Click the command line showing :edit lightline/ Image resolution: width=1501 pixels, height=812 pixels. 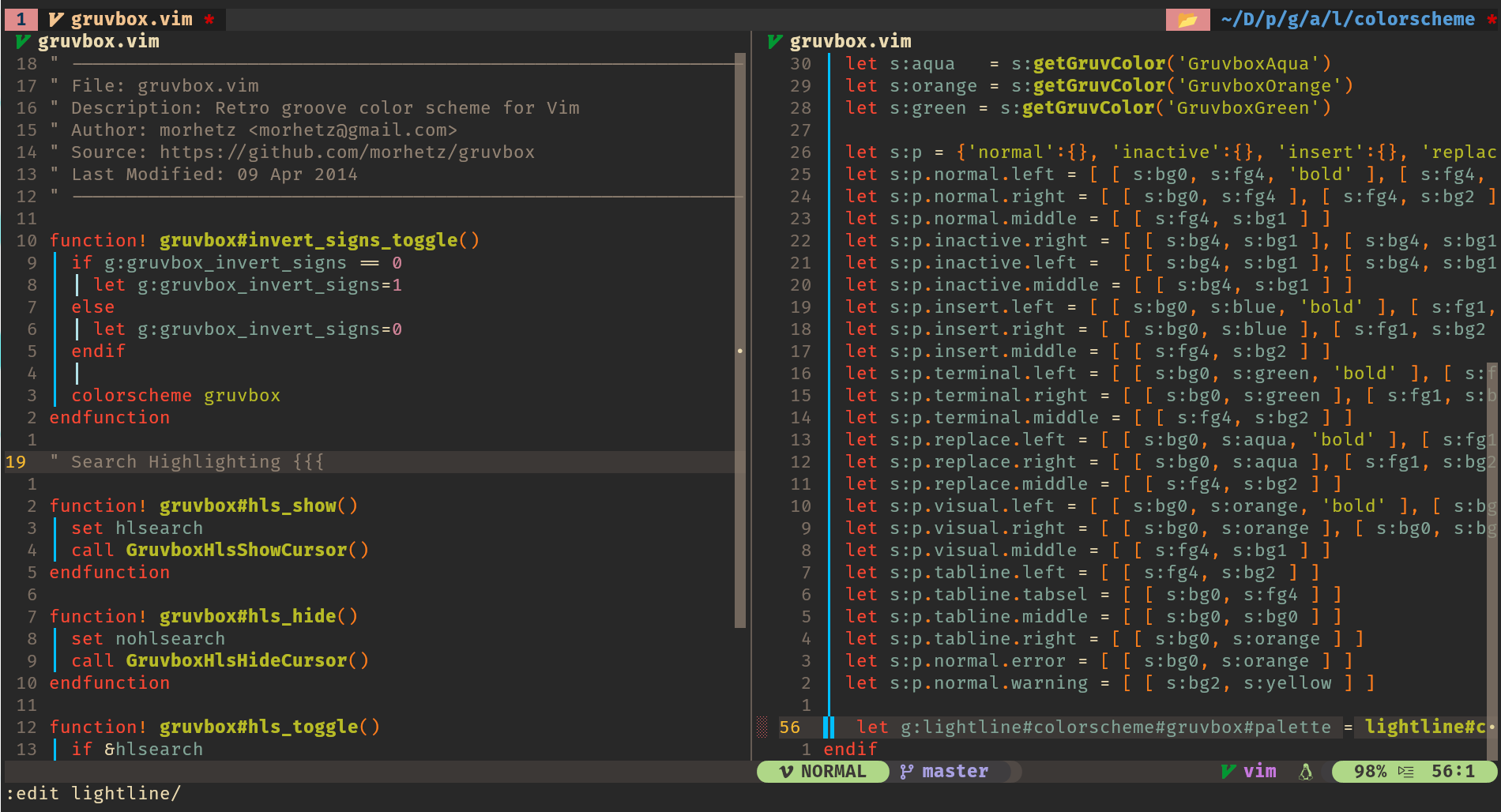pyautogui.click(x=93, y=793)
